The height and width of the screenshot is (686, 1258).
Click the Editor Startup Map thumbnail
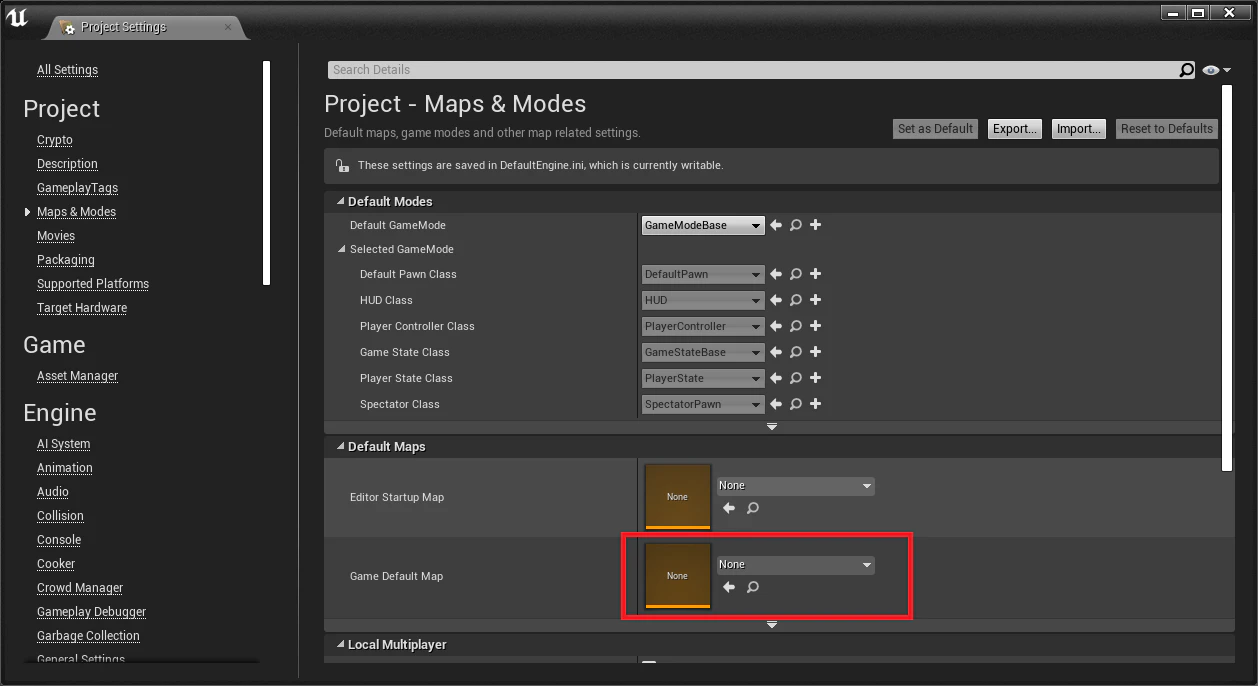(678, 497)
